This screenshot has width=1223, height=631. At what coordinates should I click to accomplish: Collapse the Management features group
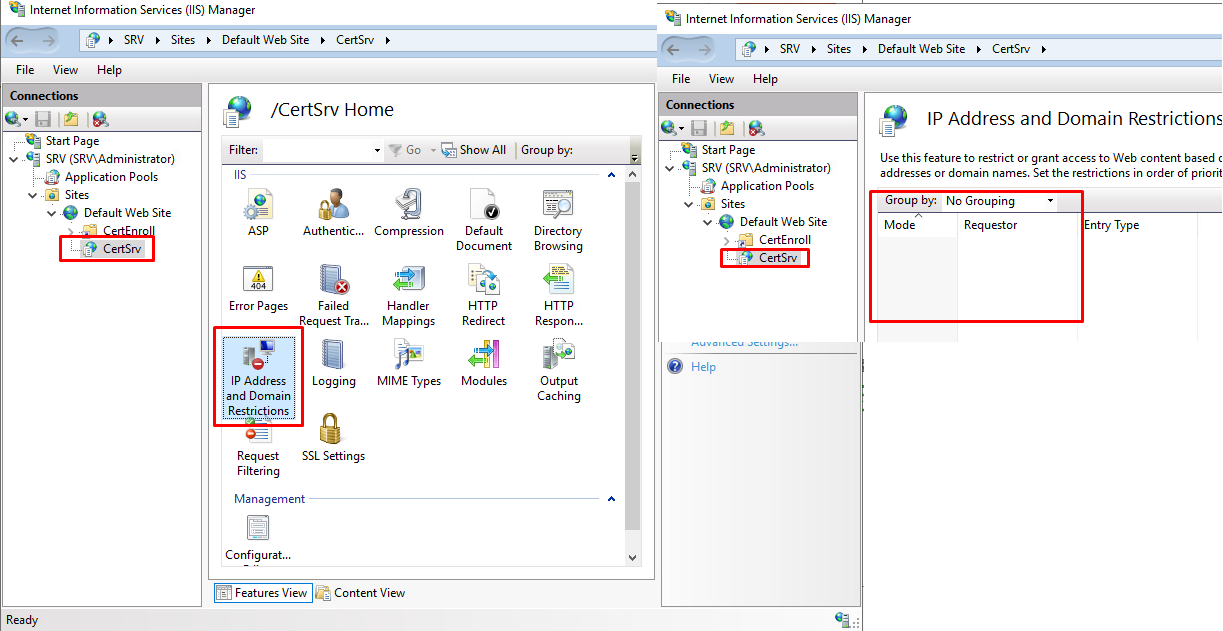click(612, 499)
